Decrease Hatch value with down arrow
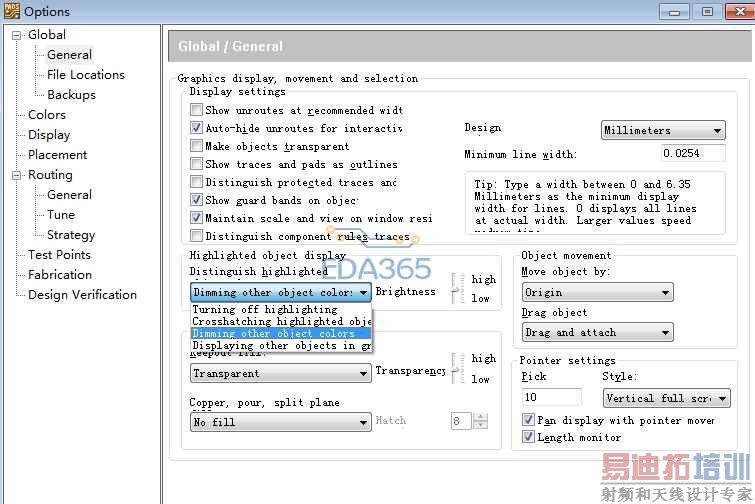The image size is (755, 504). (481, 425)
